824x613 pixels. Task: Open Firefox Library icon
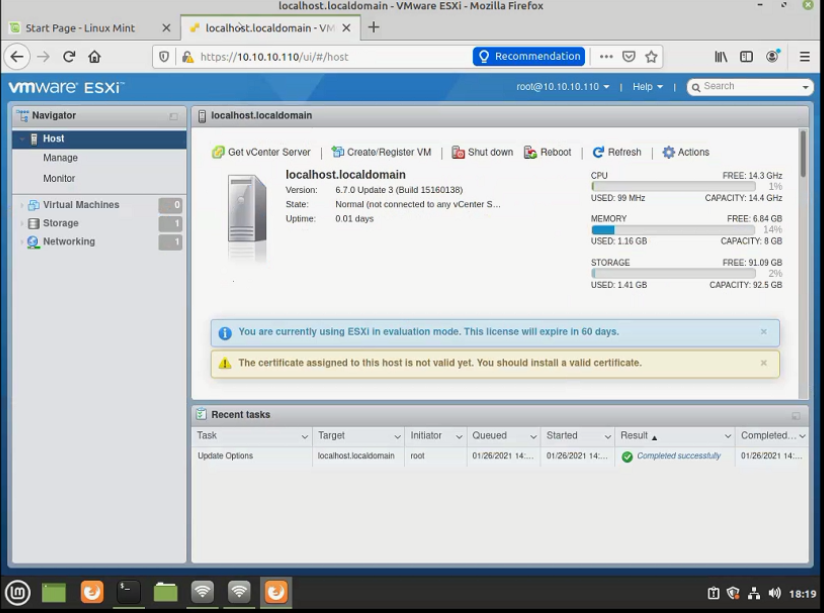click(x=720, y=57)
